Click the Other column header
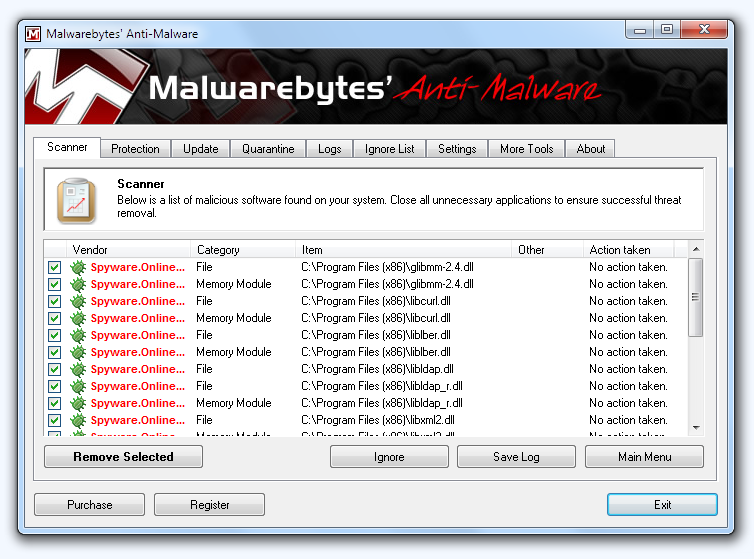Image resolution: width=754 pixels, height=559 pixels. pyautogui.click(x=547, y=250)
